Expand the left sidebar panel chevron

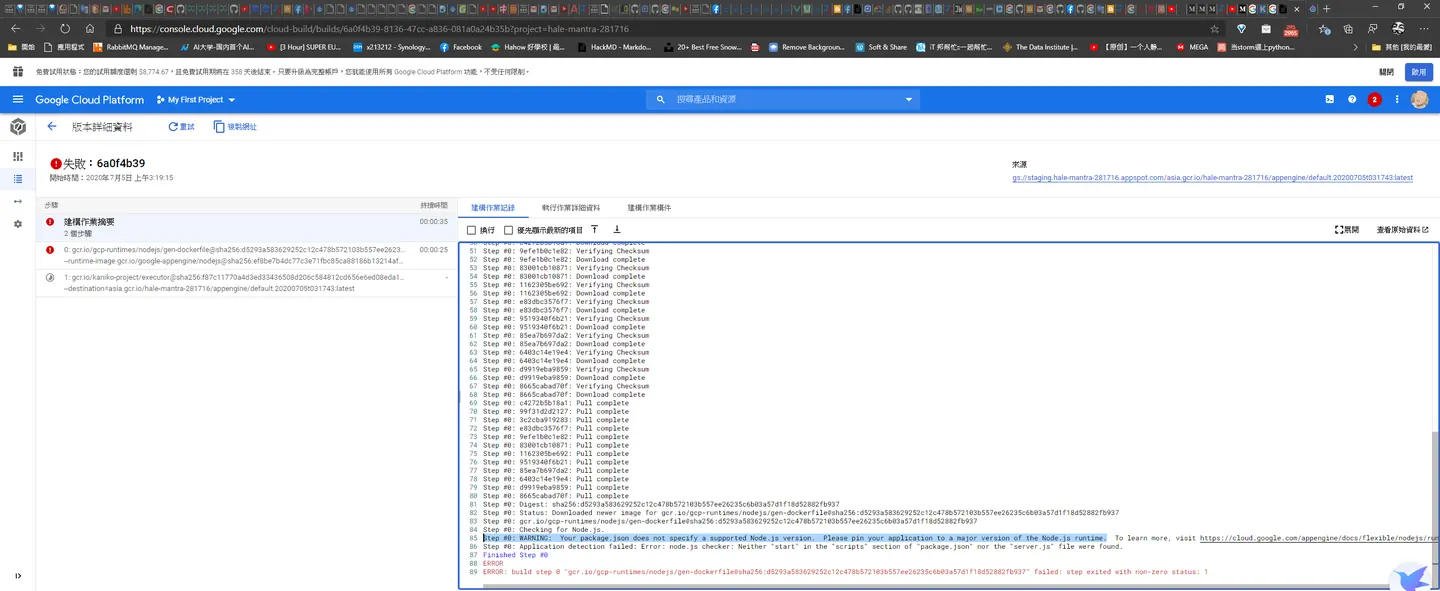coord(18,576)
